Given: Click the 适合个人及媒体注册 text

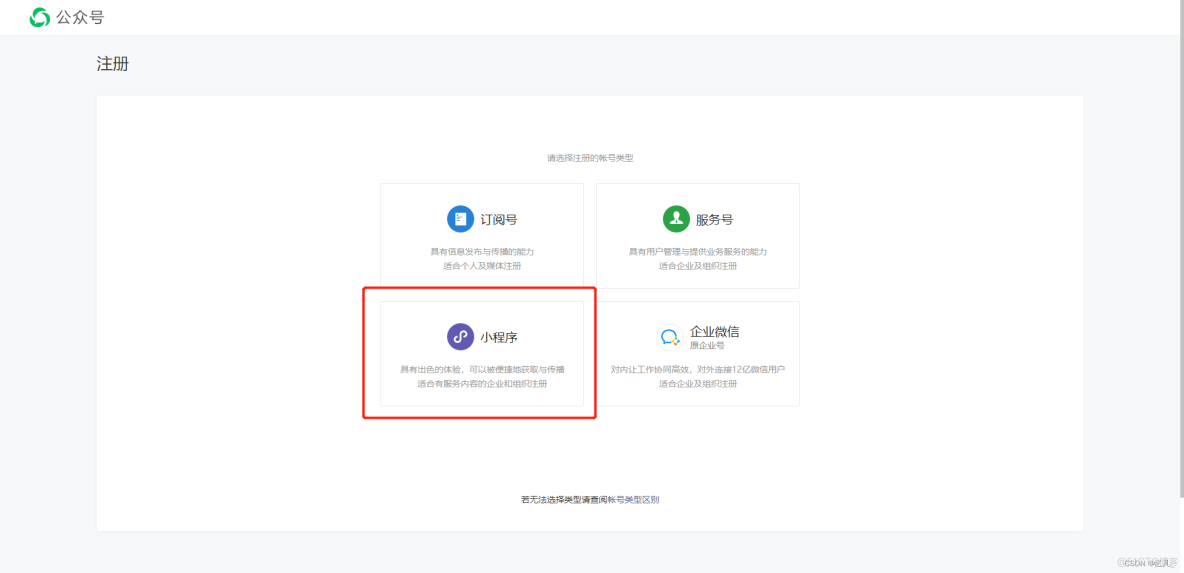Looking at the screenshot, I should click(x=482, y=266).
